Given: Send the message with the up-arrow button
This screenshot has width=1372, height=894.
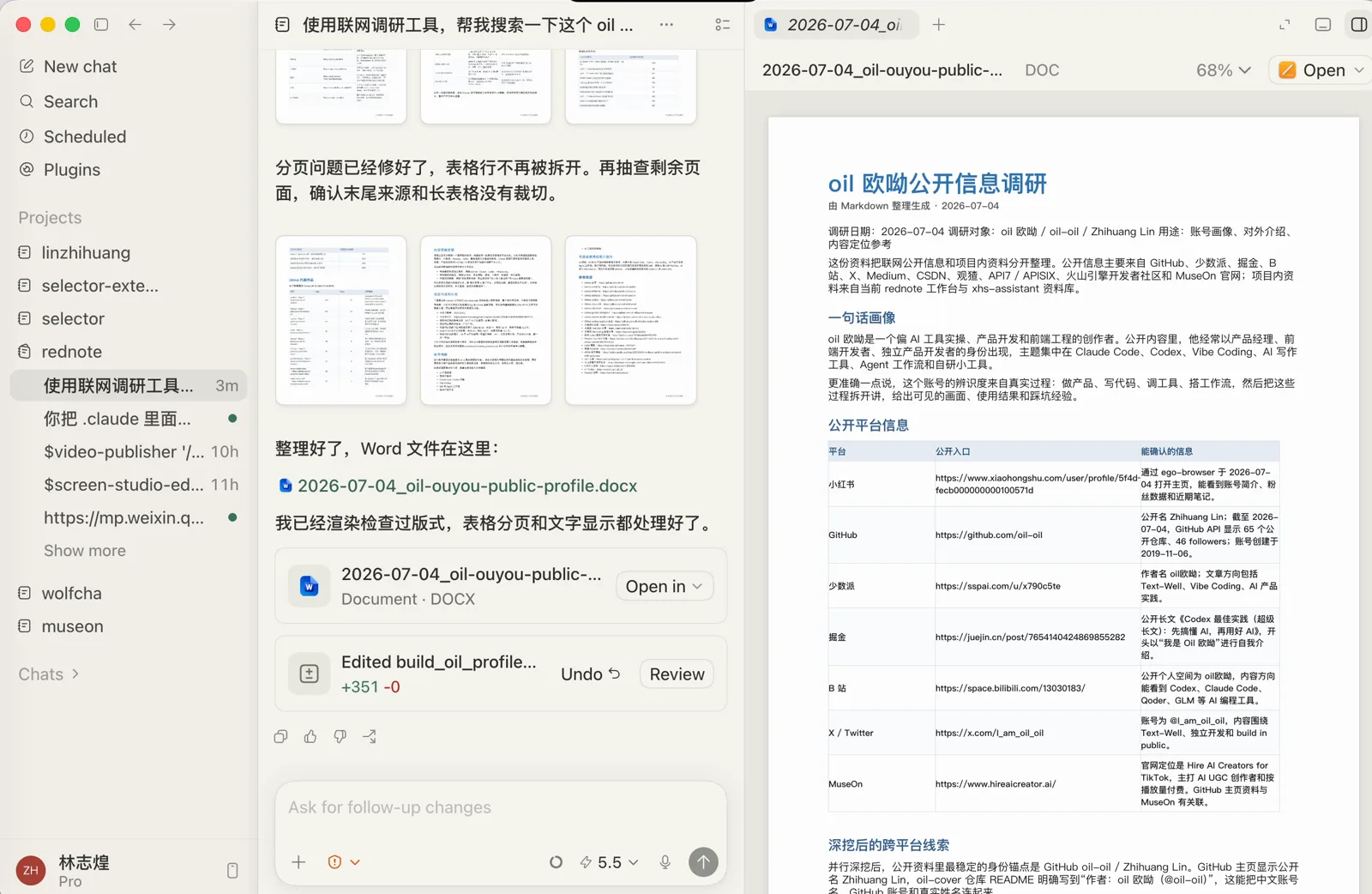Looking at the screenshot, I should pyautogui.click(x=704, y=862).
